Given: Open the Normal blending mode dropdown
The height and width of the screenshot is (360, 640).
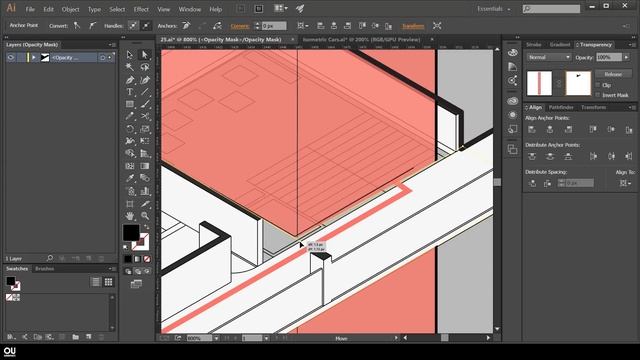Looking at the screenshot, I should click(x=549, y=58).
